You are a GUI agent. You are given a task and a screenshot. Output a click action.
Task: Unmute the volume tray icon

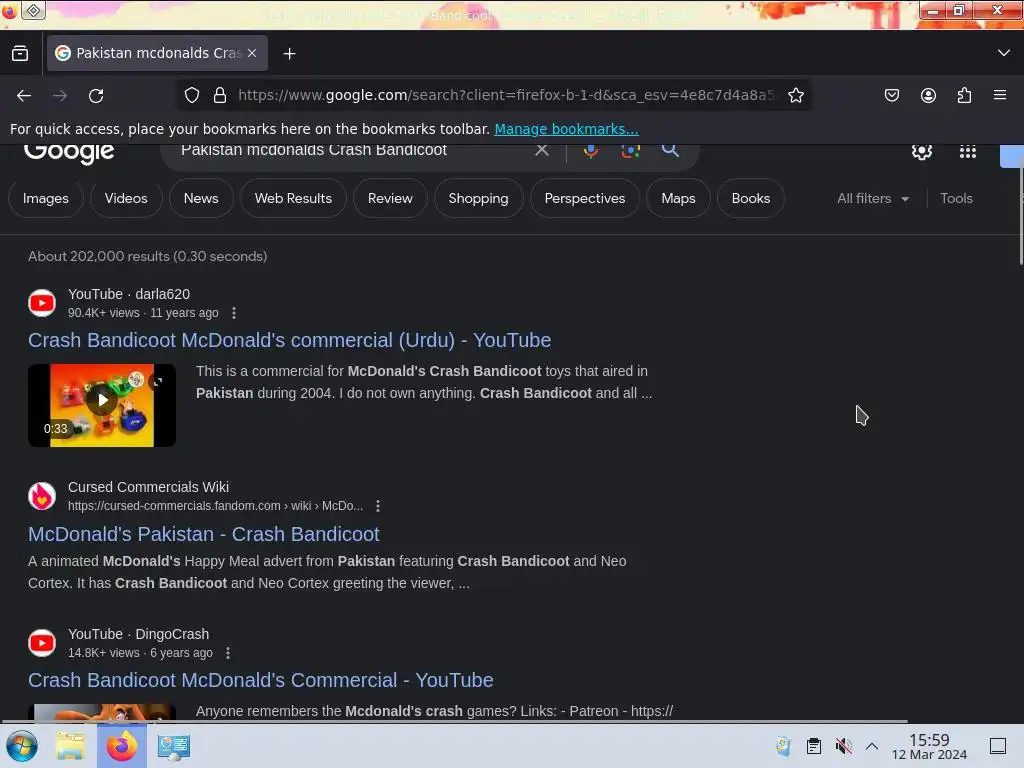pos(843,746)
